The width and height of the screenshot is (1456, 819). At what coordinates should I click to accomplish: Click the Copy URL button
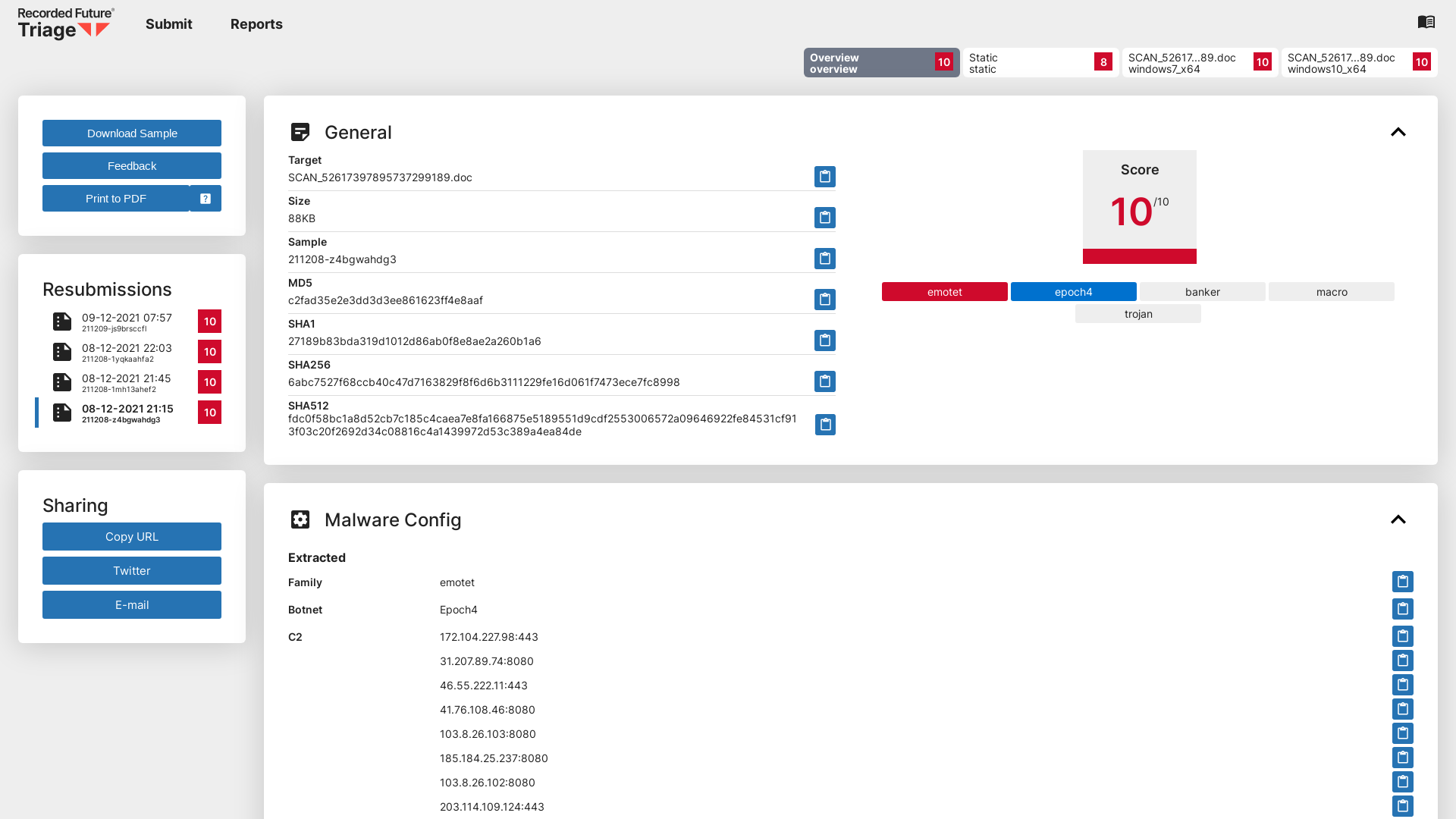[x=132, y=537]
